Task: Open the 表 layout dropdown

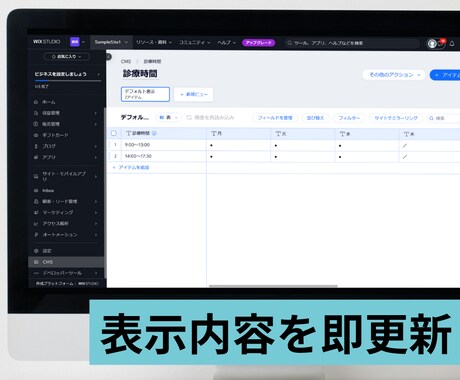Action: click(169, 118)
